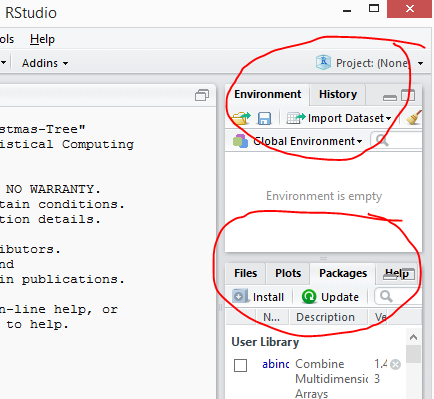Open the Global Environment dropdown

point(297,141)
